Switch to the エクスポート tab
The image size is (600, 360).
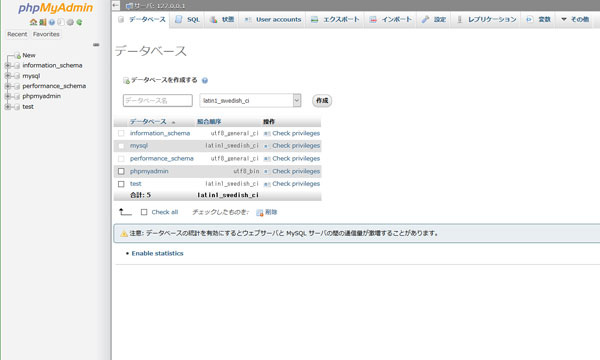coord(335,20)
